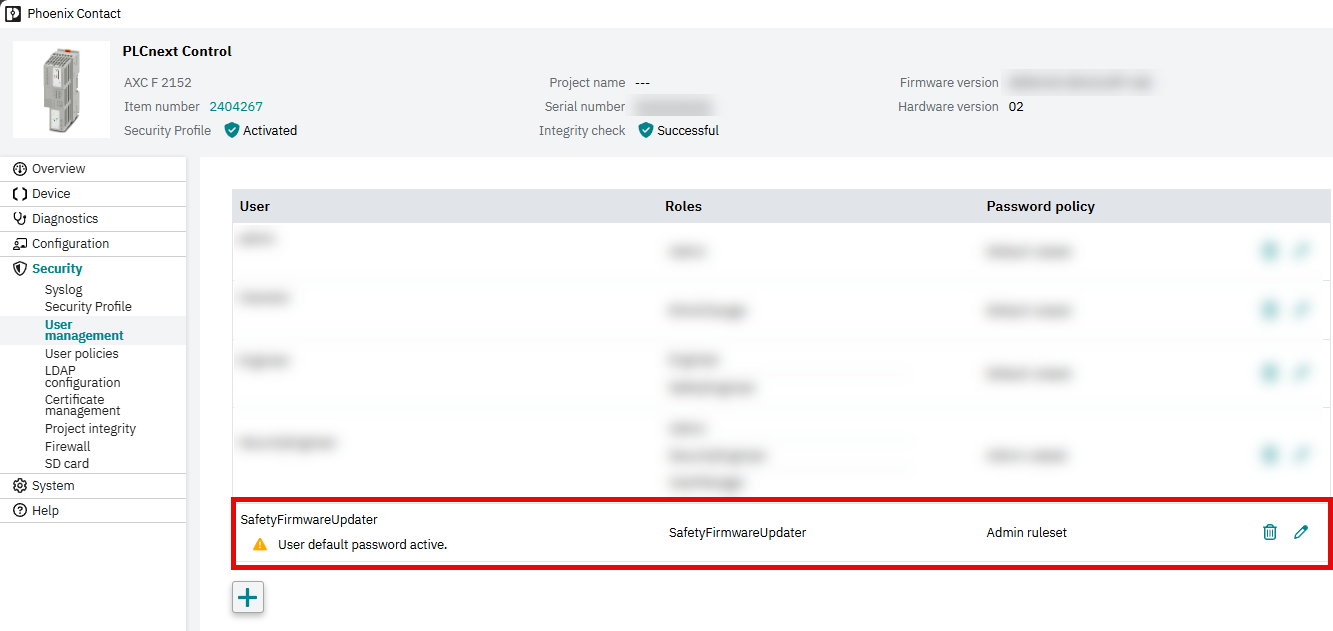This screenshot has width=1333, height=631.
Task: Click the Configuration icon in sidebar
Action: point(20,244)
